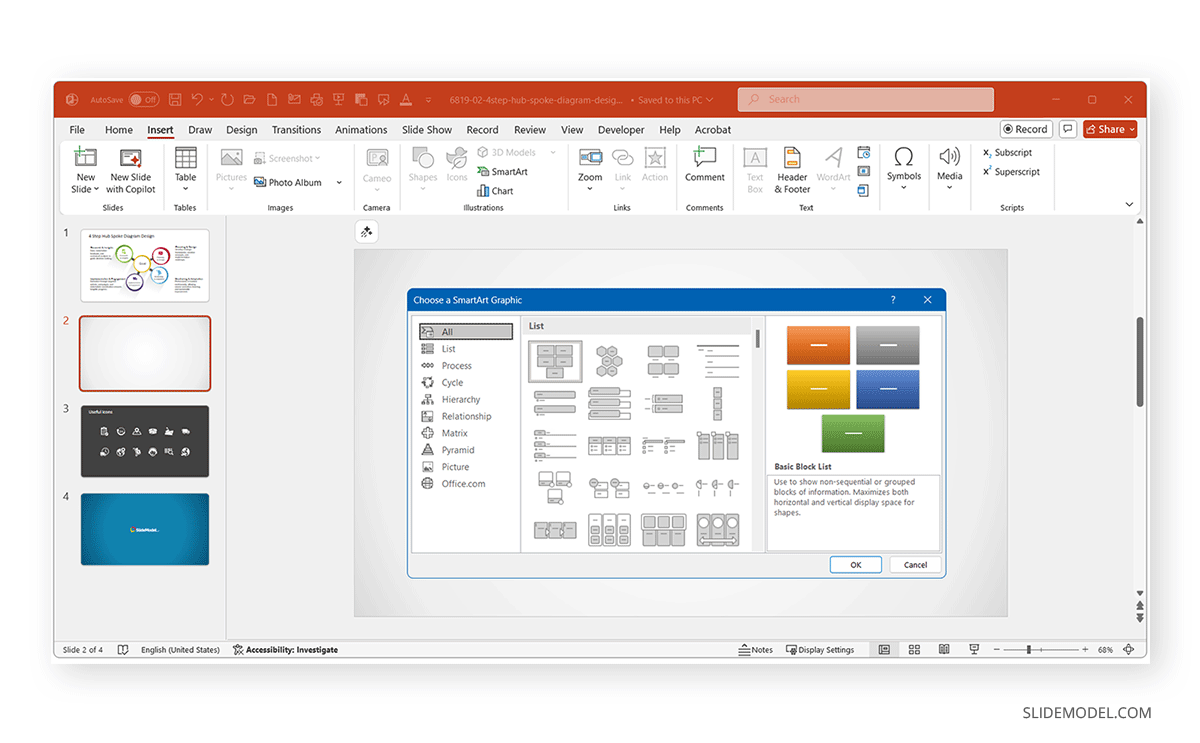1200x743 pixels.
Task: Expand the 3D Models dropdown
Action: [x=553, y=151]
